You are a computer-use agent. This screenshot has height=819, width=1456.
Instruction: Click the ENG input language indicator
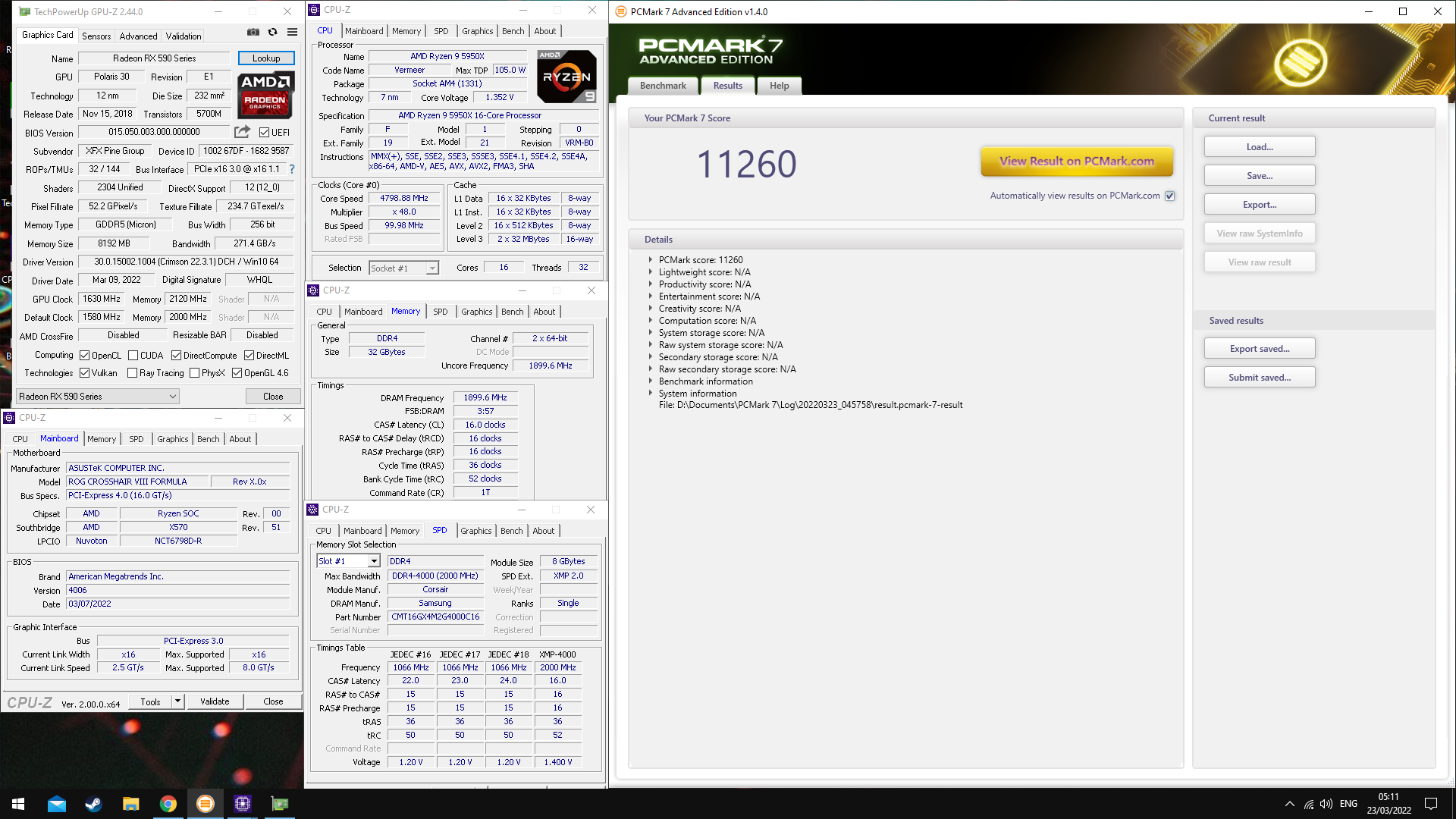[1348, 804]
